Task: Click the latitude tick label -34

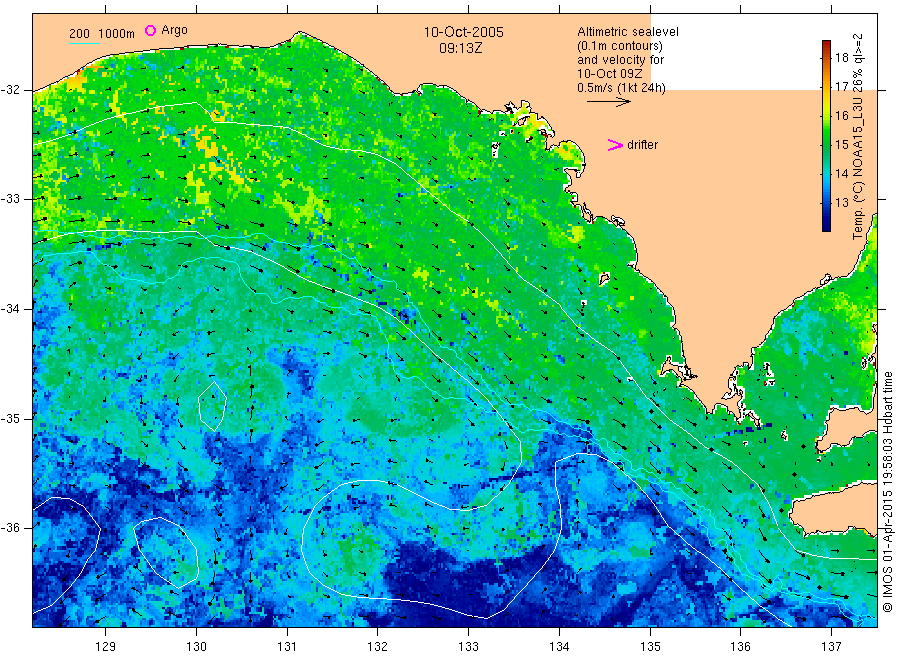Action: point(10,309)
